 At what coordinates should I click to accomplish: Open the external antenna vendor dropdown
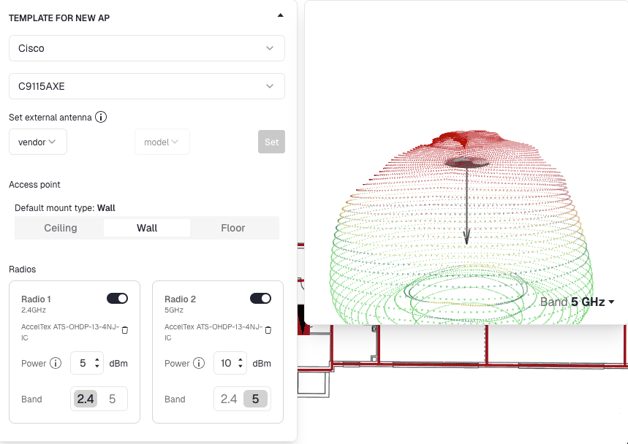pyautogui.click(x=38, y=142)
